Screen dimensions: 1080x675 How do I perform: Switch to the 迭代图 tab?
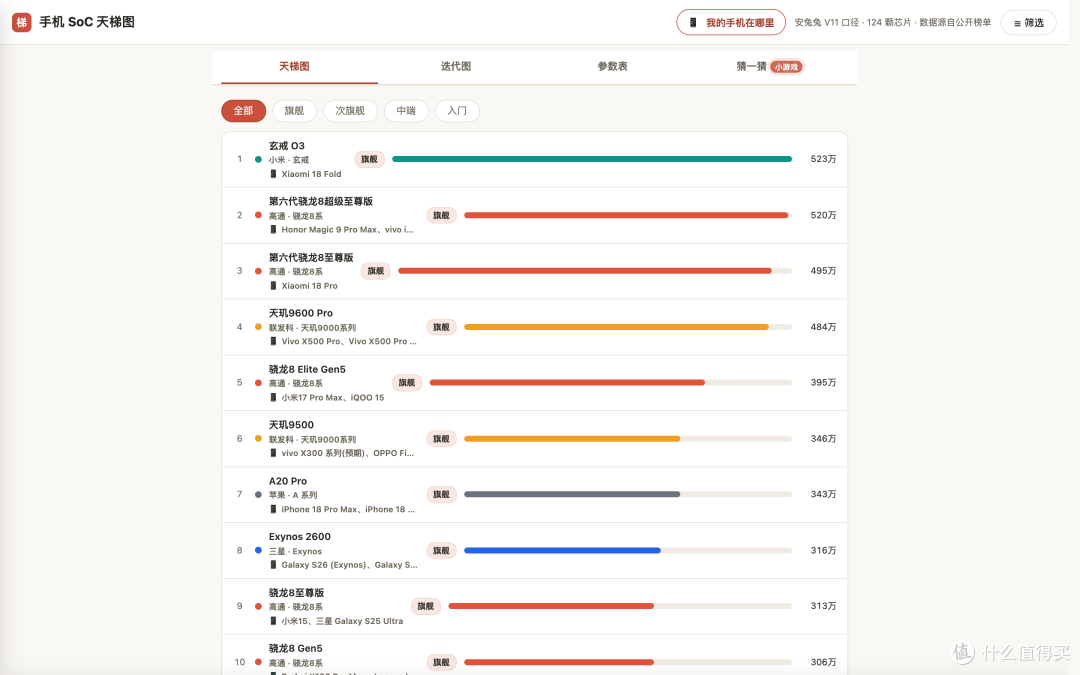click(x=456, y=66)
